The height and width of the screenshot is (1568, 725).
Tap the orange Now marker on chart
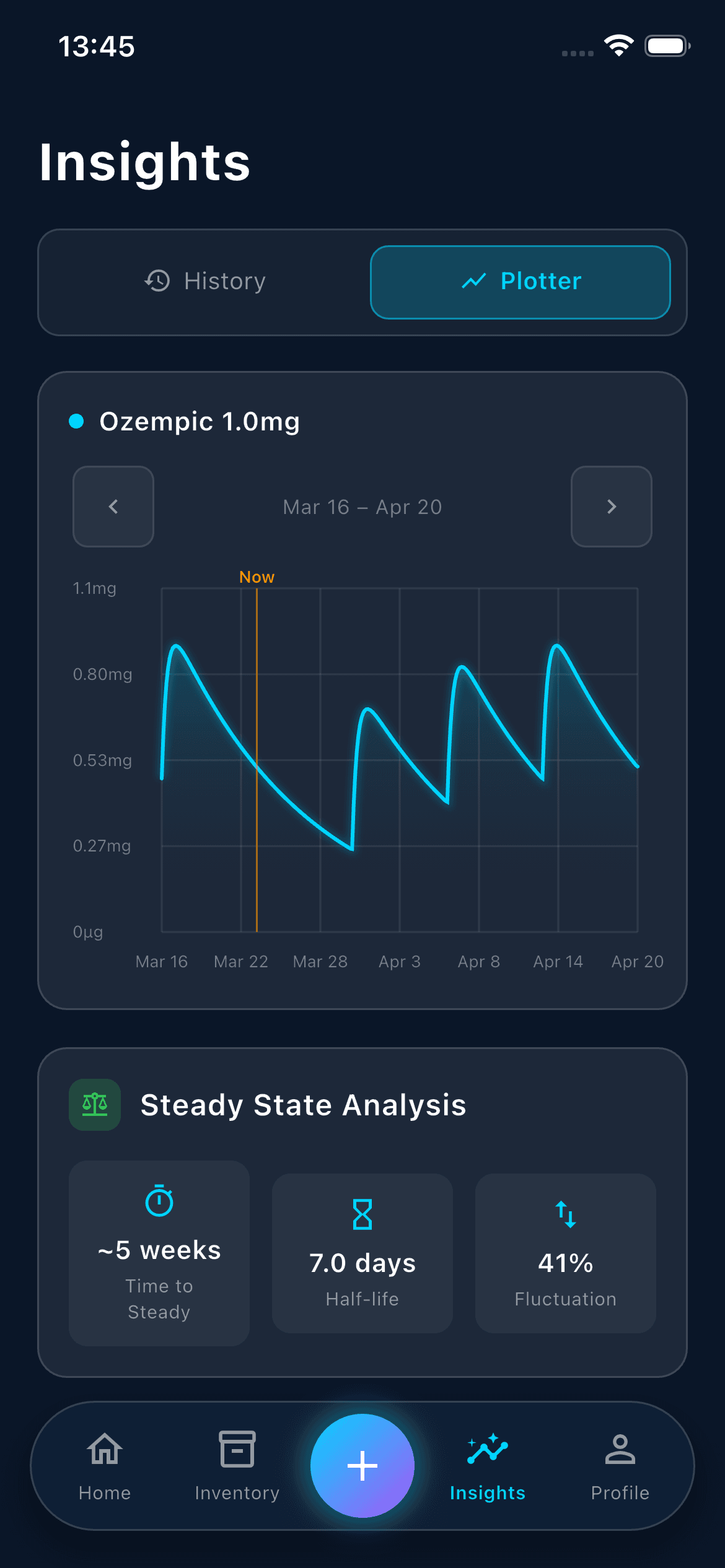click(257, 577)
